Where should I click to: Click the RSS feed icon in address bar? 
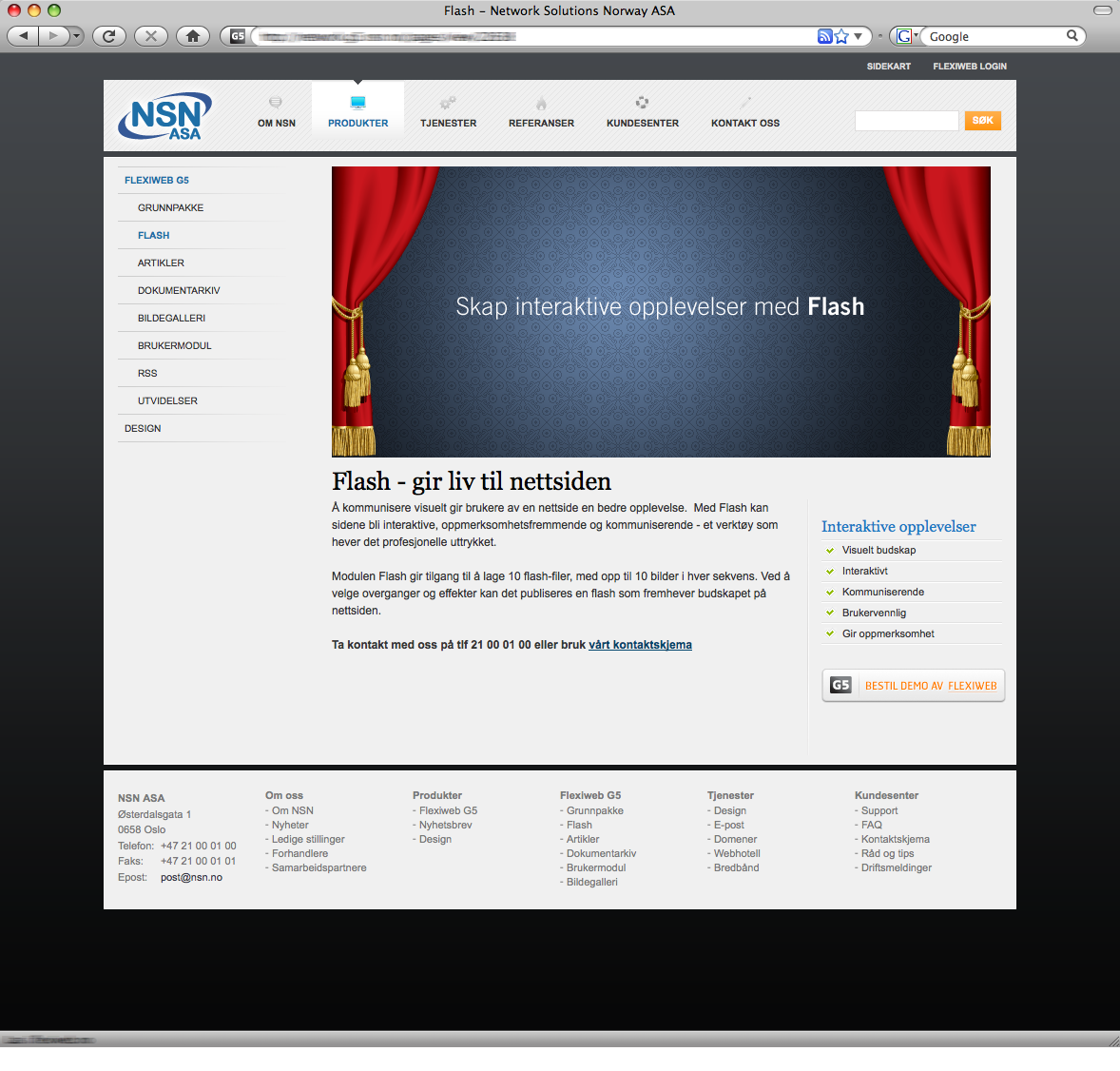824,36
